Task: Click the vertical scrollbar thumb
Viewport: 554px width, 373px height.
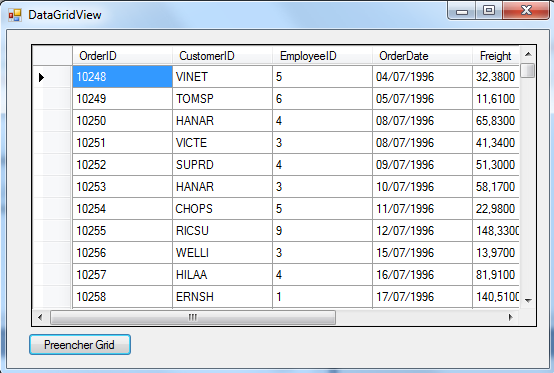Action: click(x=528, y=70)
